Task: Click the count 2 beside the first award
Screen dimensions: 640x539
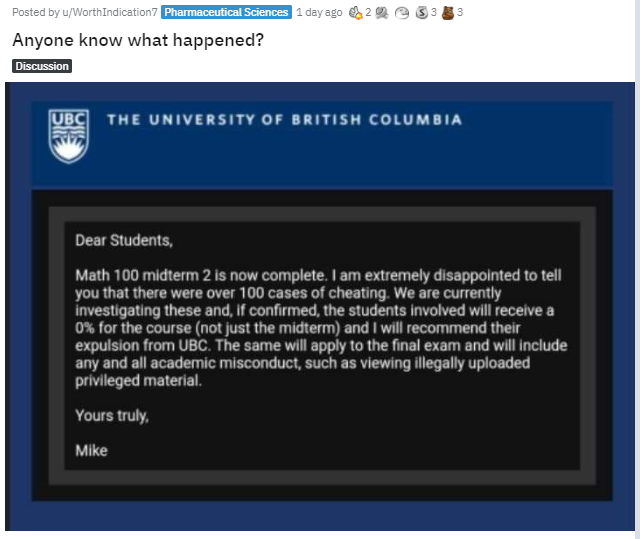Action: tap(368, 12)
